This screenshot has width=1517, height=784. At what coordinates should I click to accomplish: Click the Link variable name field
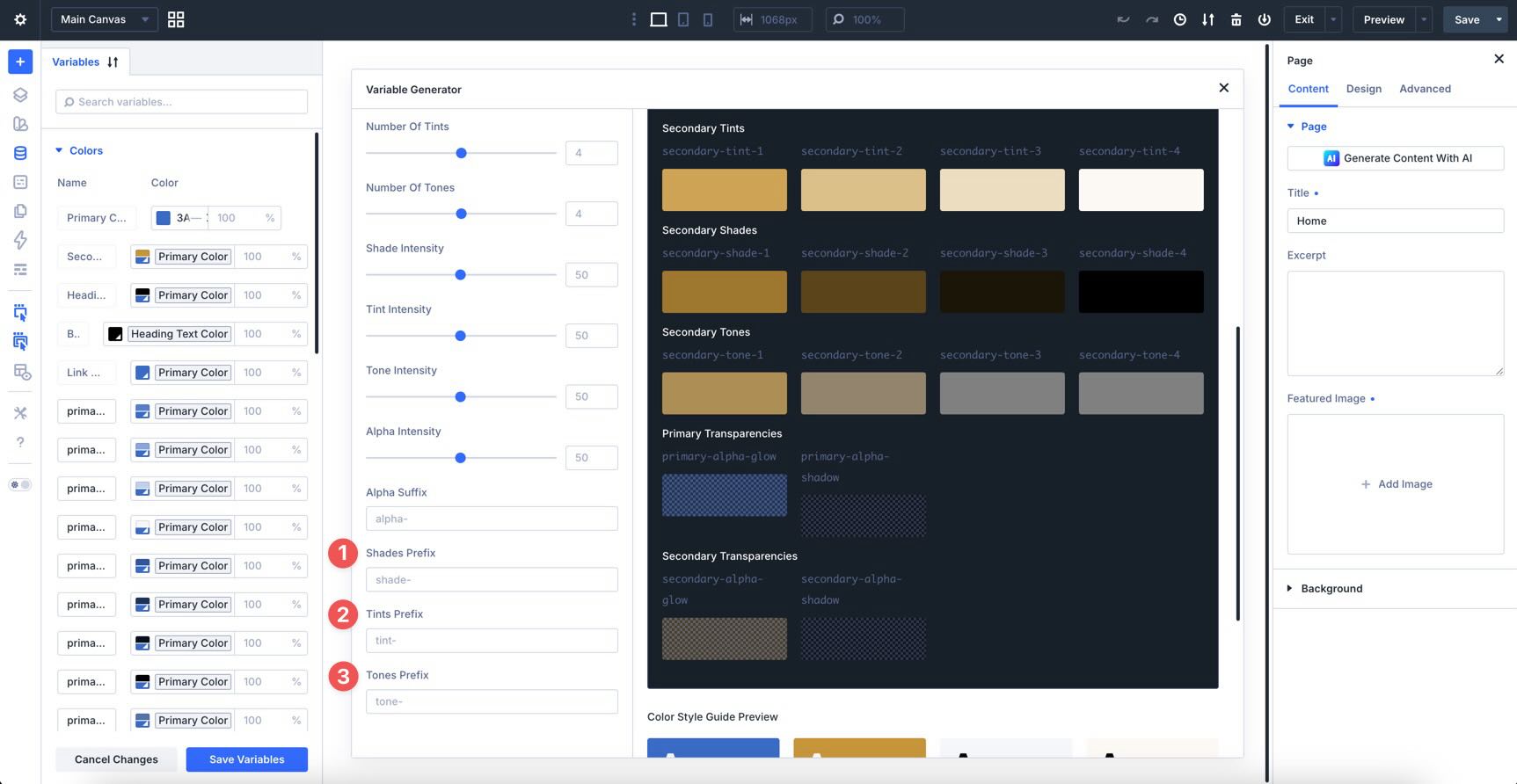click(86, 373)
